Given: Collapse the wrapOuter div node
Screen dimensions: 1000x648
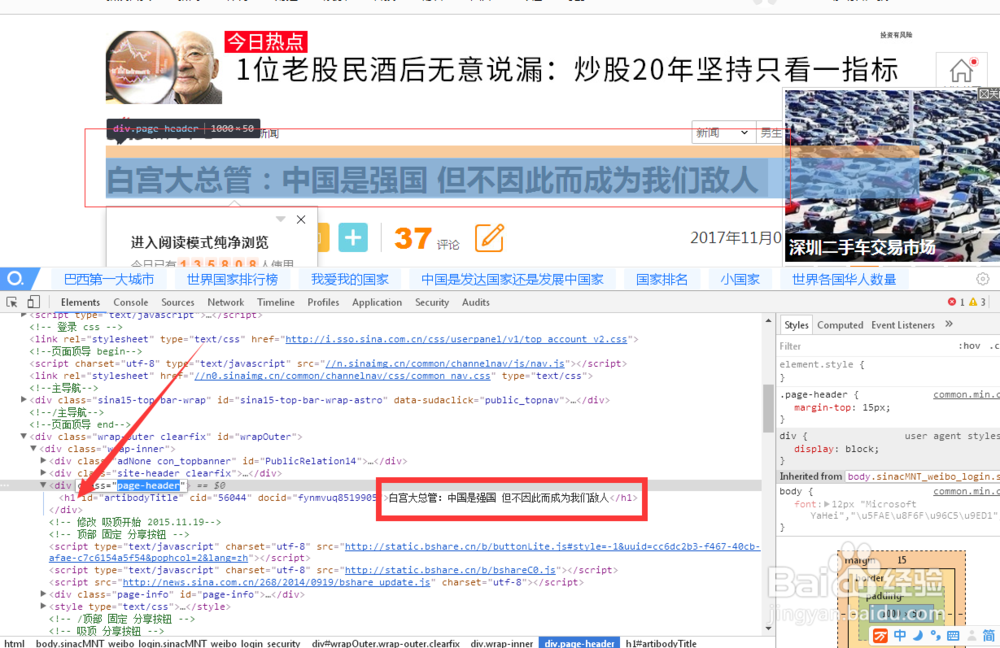Looking at the screenshot, I should [x=24, y=436].
